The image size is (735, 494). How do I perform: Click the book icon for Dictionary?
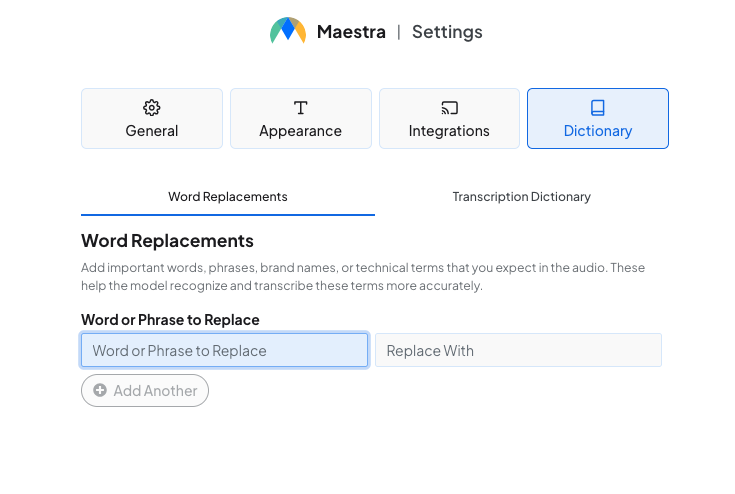tap(598, 108)
